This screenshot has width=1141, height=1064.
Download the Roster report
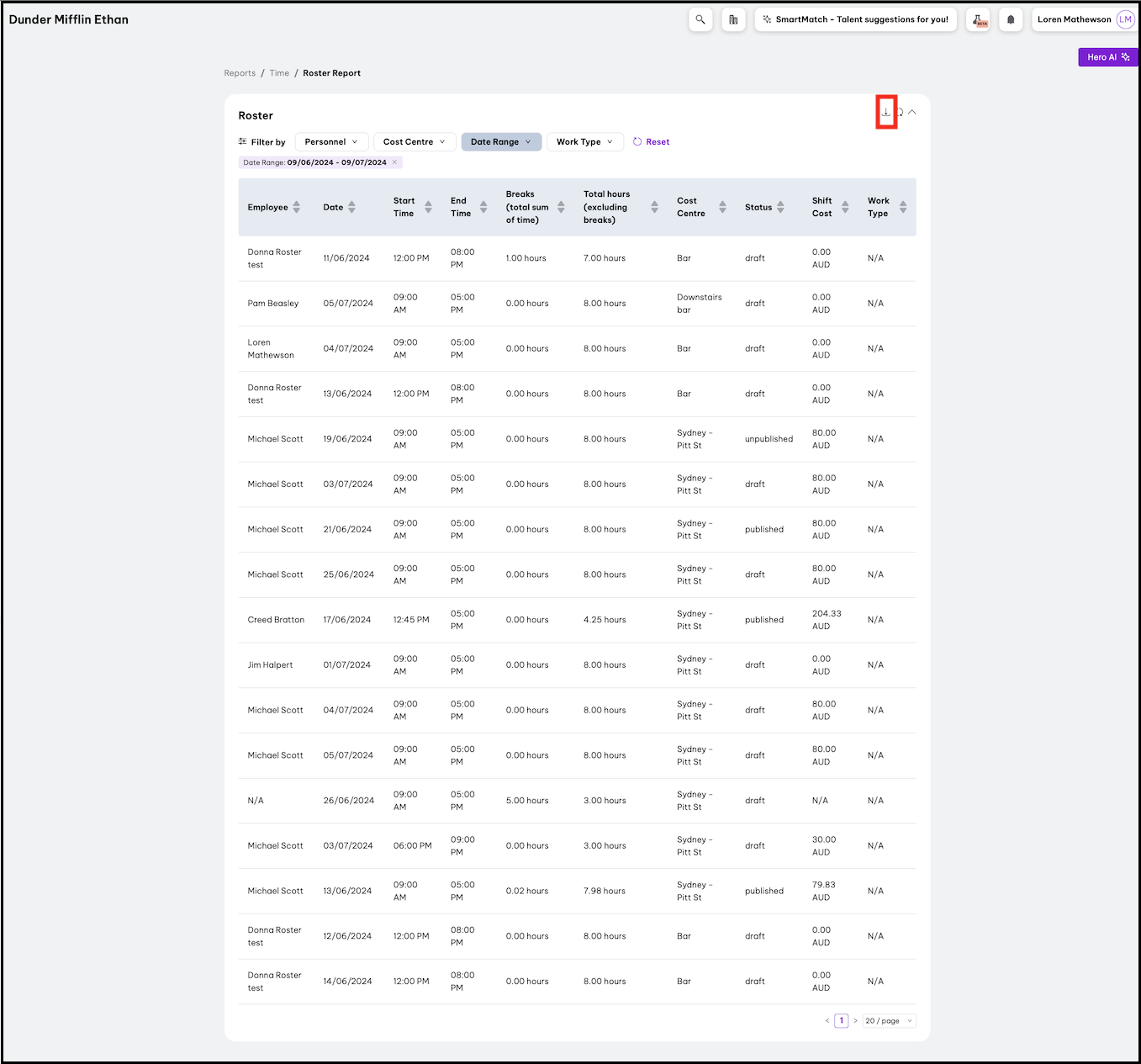pyautogui.click(x=886, y=112)
